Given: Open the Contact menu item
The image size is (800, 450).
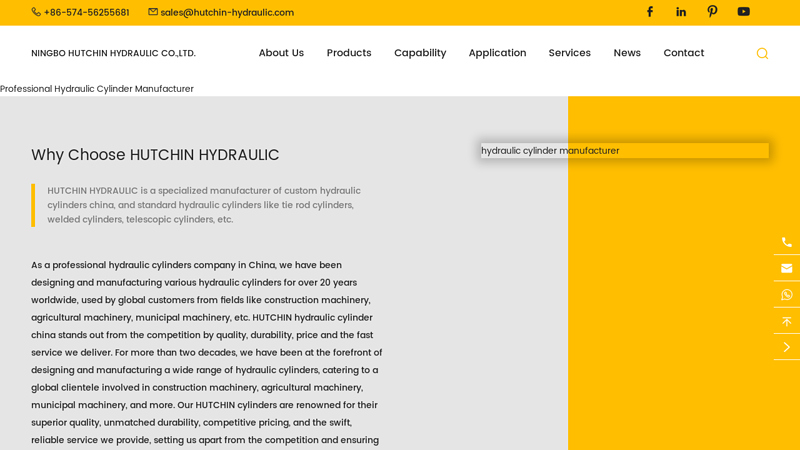Looking at the screenshot, I should [684, 53].
